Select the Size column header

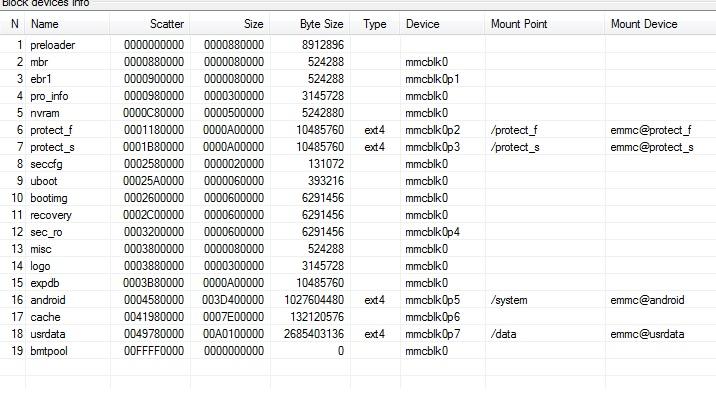pos(230,24)
